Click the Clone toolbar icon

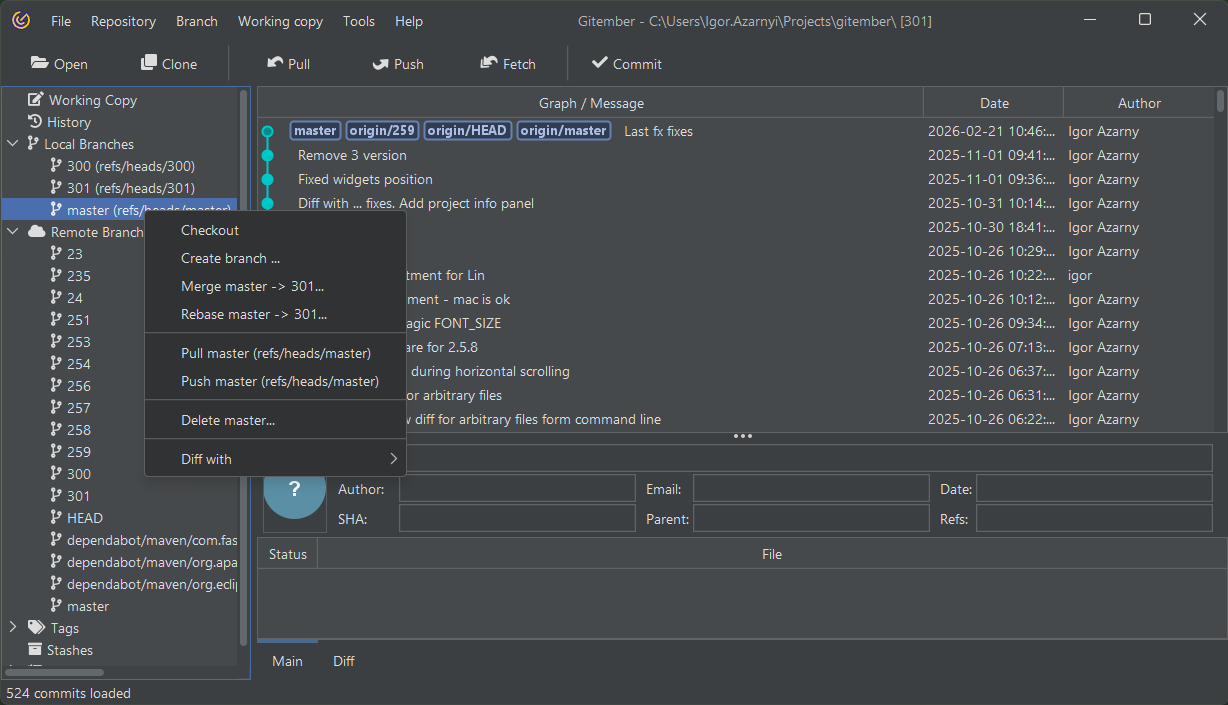(149, 63)
